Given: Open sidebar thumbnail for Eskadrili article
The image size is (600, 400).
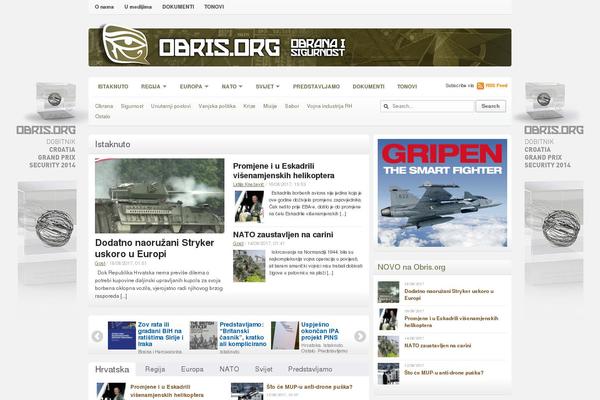Looking at the screenshot, I should [388, 319].
